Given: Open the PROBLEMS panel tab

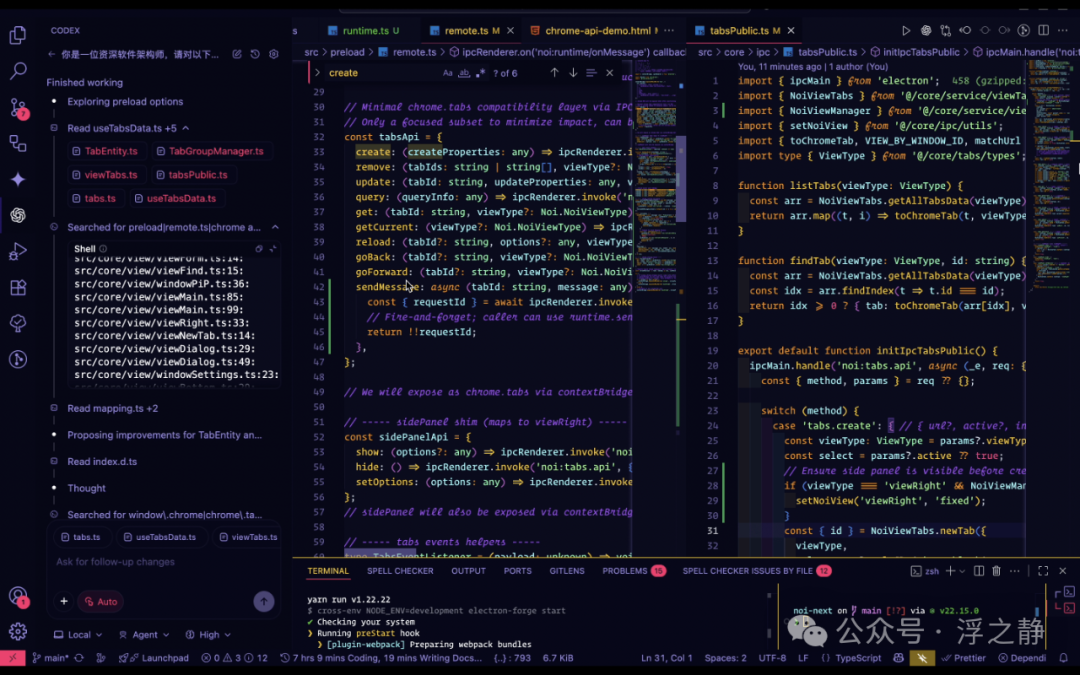Looking at the screenshot, I should pos(634,570).
